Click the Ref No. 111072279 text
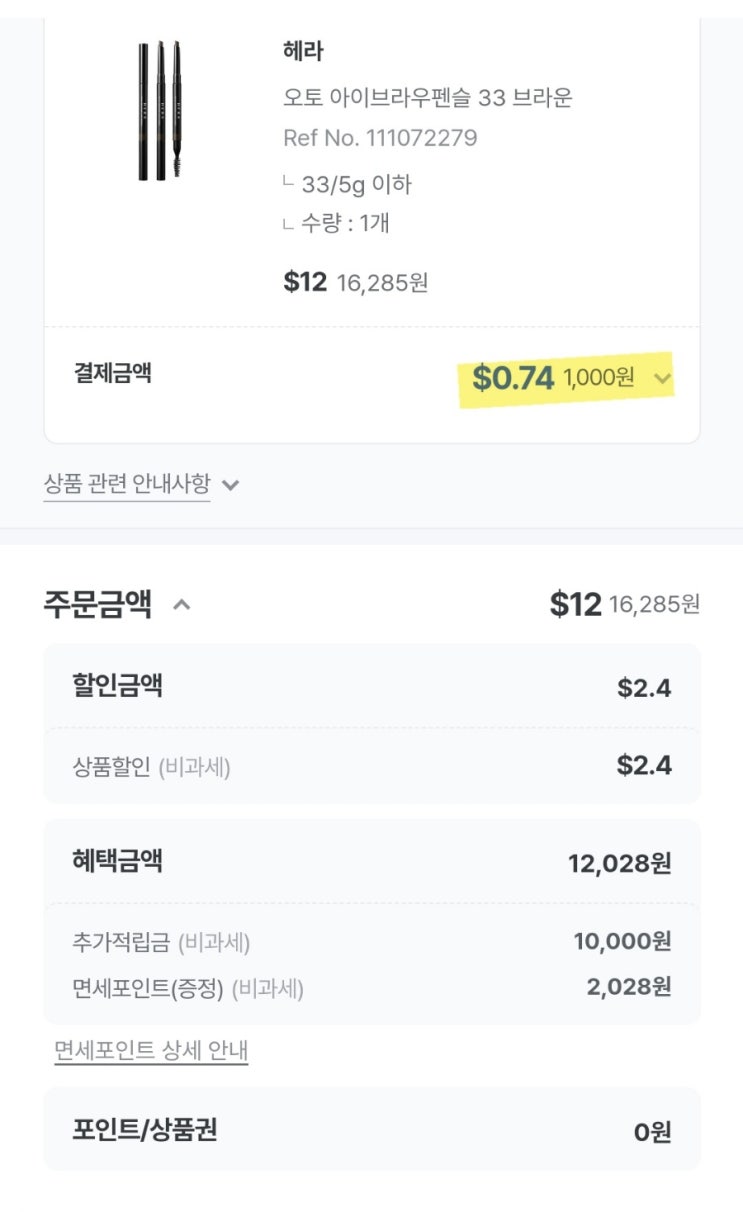The image size is (743, 1212). 380,138
